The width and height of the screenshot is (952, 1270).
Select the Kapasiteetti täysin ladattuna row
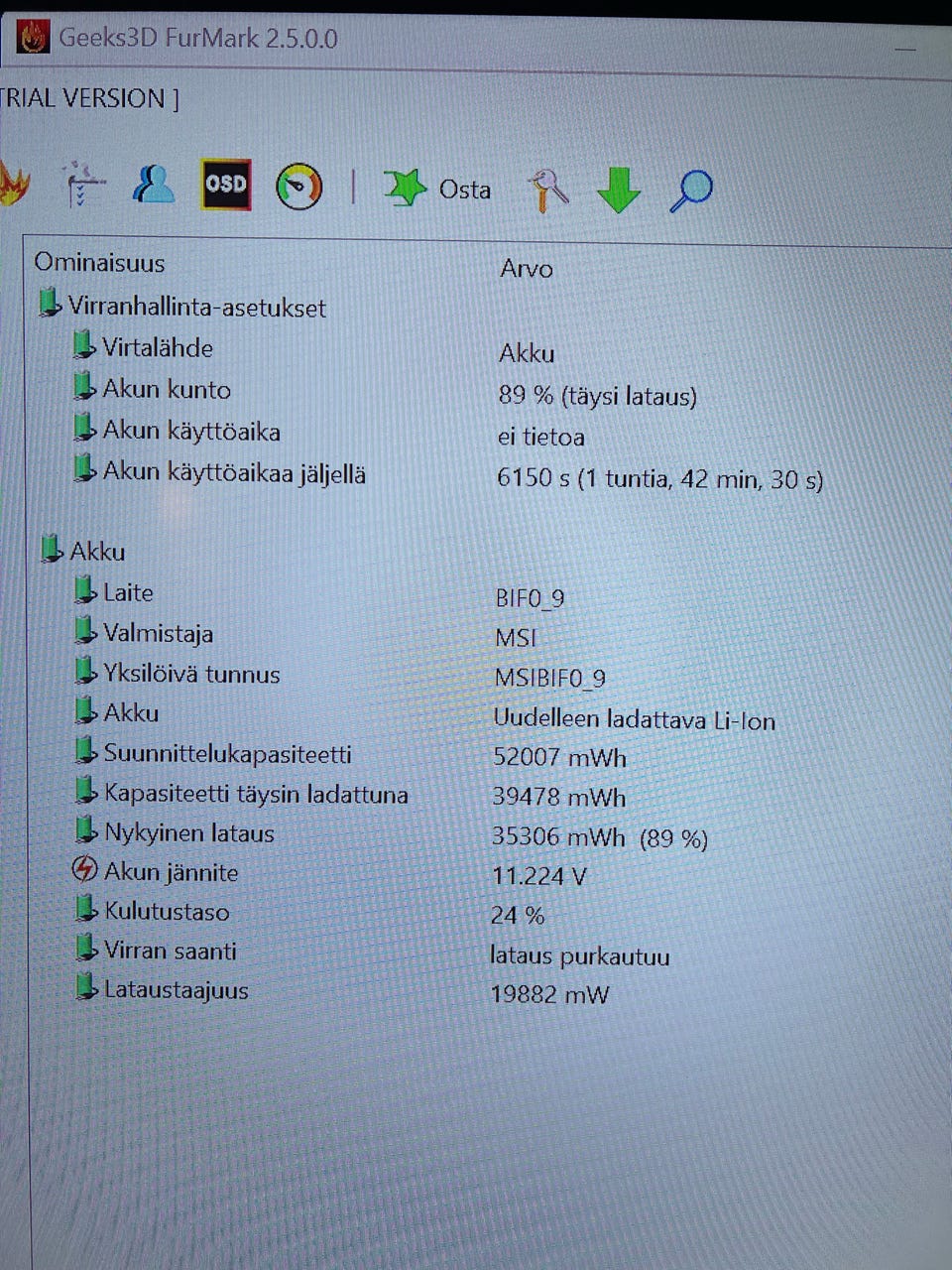[256, 794]
